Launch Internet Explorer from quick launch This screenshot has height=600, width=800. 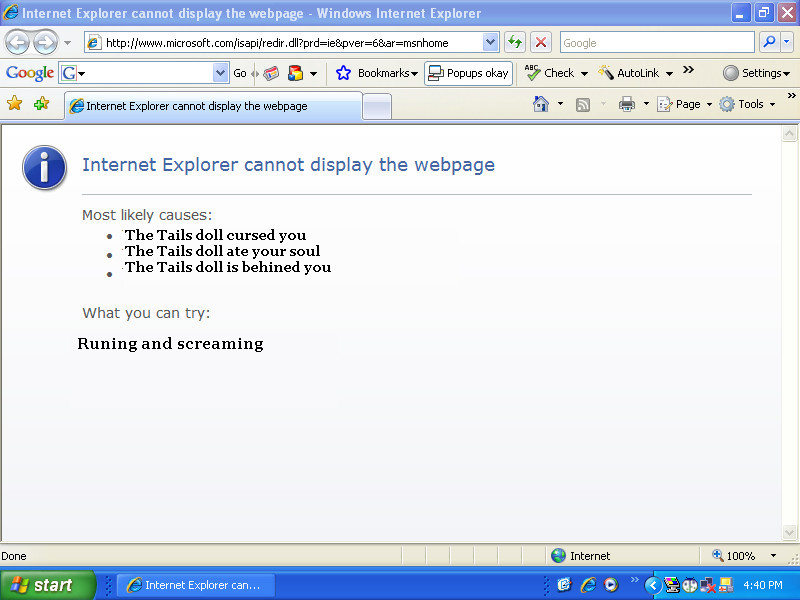588,585
